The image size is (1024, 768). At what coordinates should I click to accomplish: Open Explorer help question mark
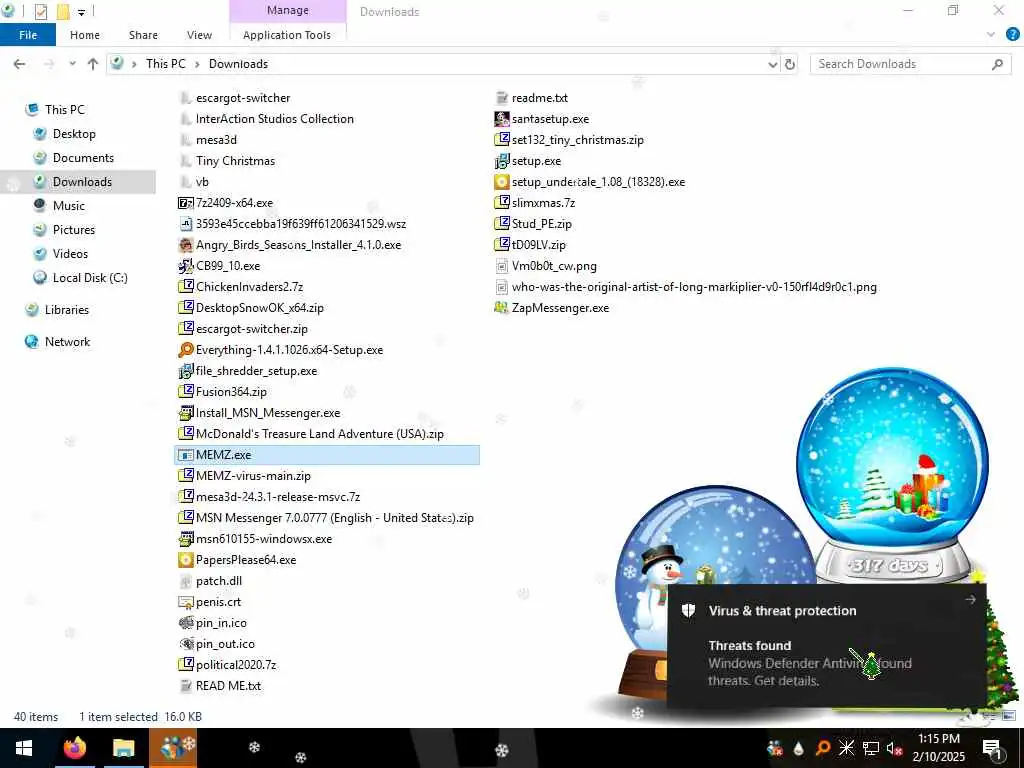pos(1013,34)
